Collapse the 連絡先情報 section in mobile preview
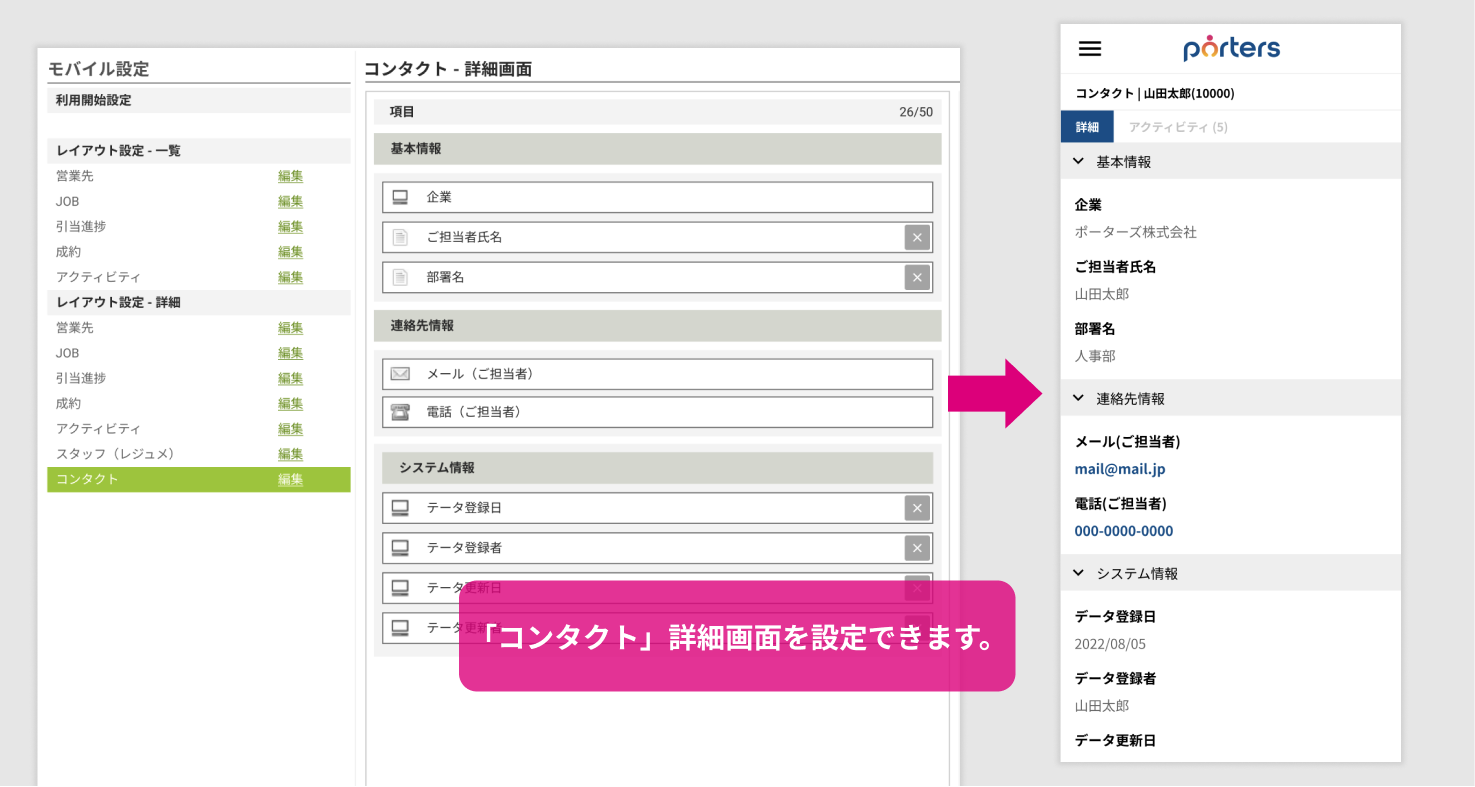This screenshot has height=787, width=1475. click(1078, 398)
